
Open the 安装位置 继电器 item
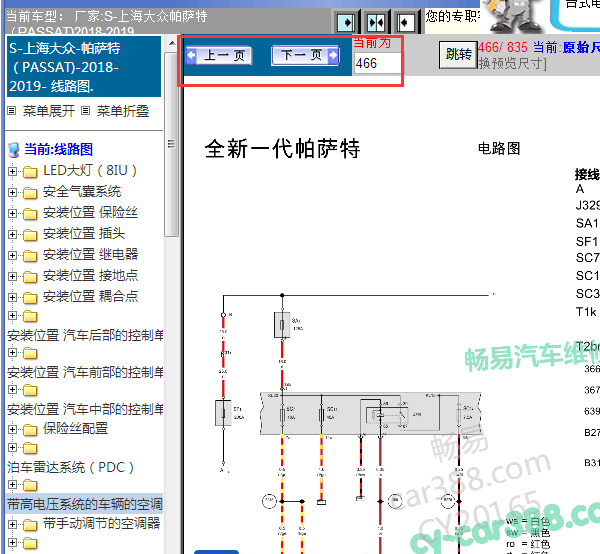click(x=90, y=254)
